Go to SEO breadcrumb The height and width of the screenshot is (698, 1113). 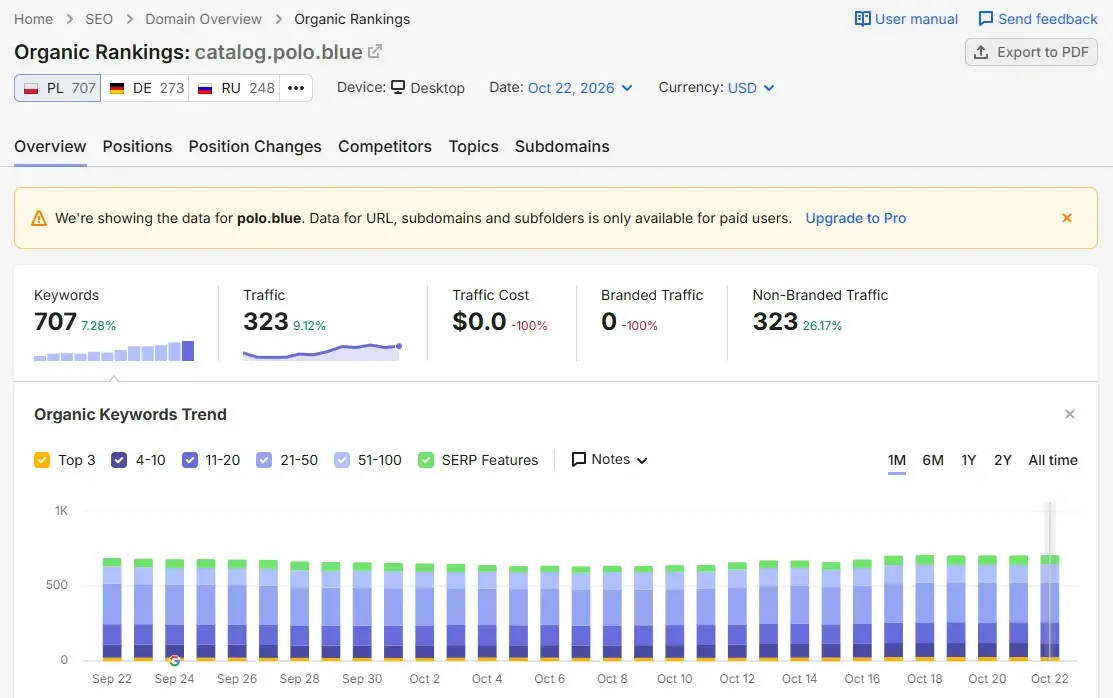99,19
